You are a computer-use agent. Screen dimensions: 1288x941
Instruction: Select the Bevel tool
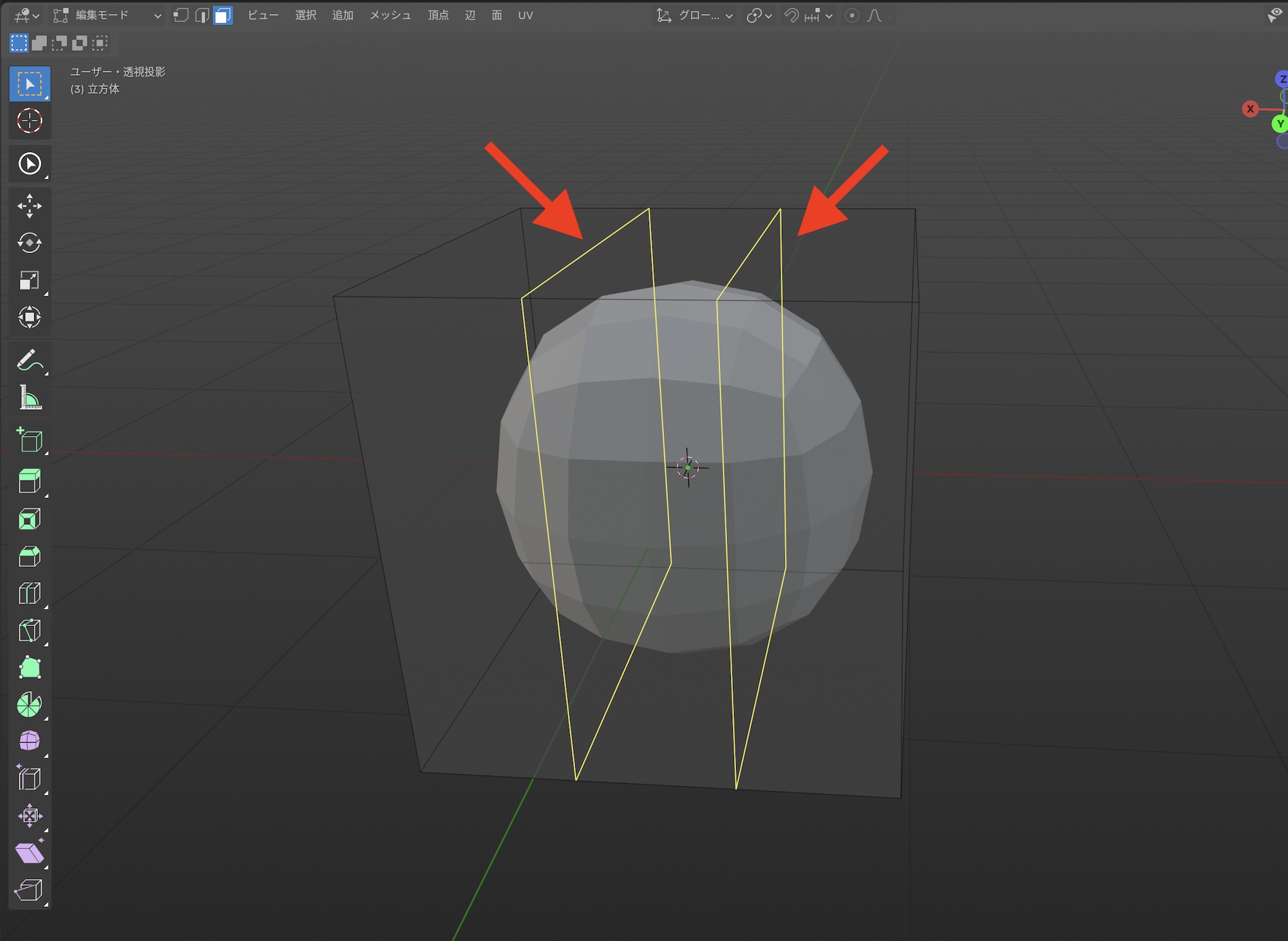coord(30,556)
